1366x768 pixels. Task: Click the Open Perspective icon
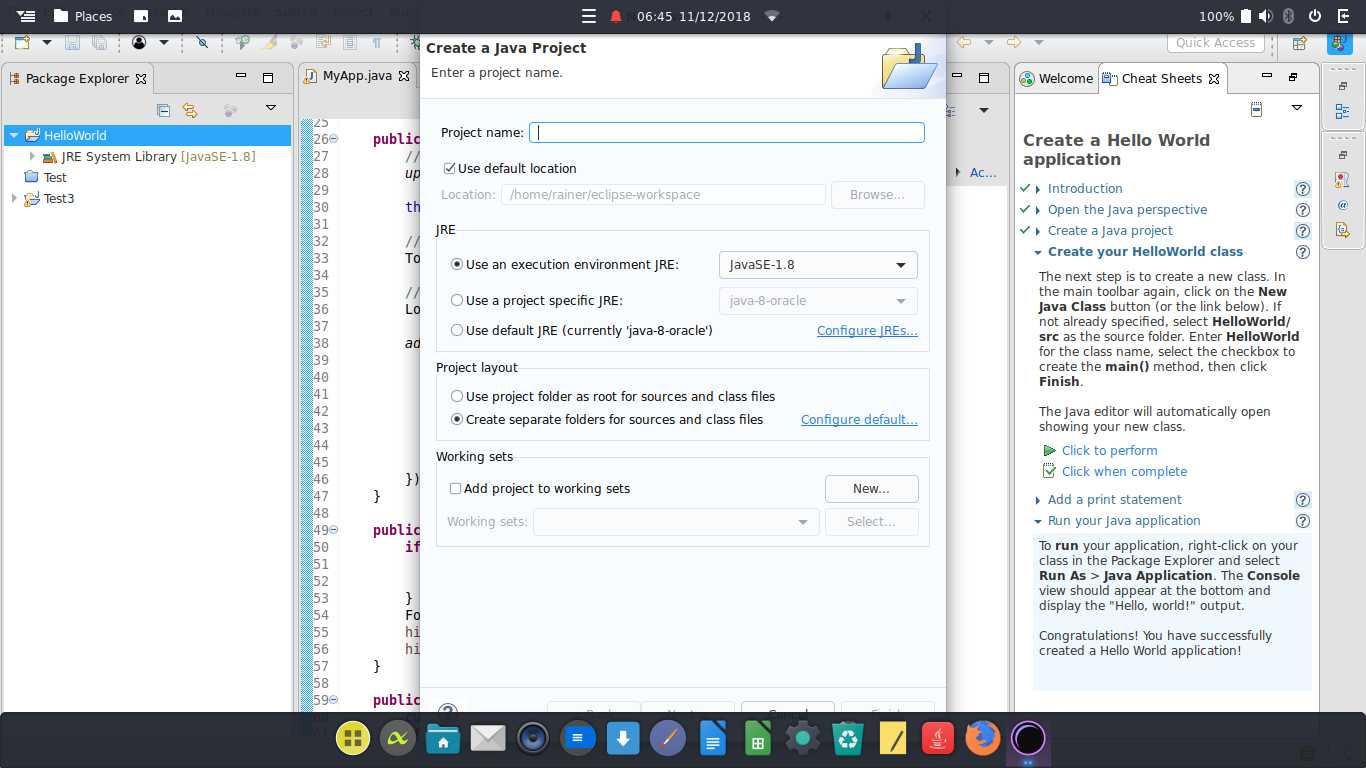pos(1299,43)
